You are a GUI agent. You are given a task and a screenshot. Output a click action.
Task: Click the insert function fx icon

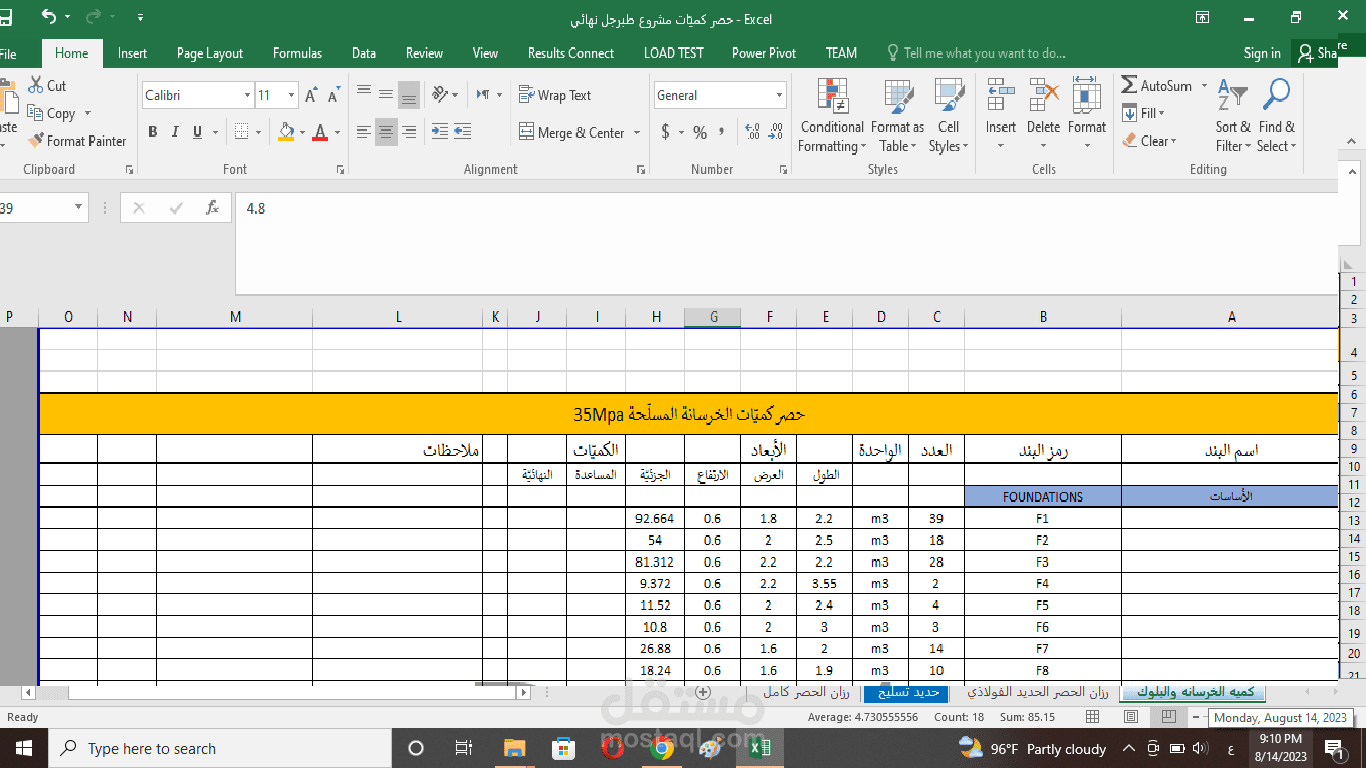coord(212,208)
